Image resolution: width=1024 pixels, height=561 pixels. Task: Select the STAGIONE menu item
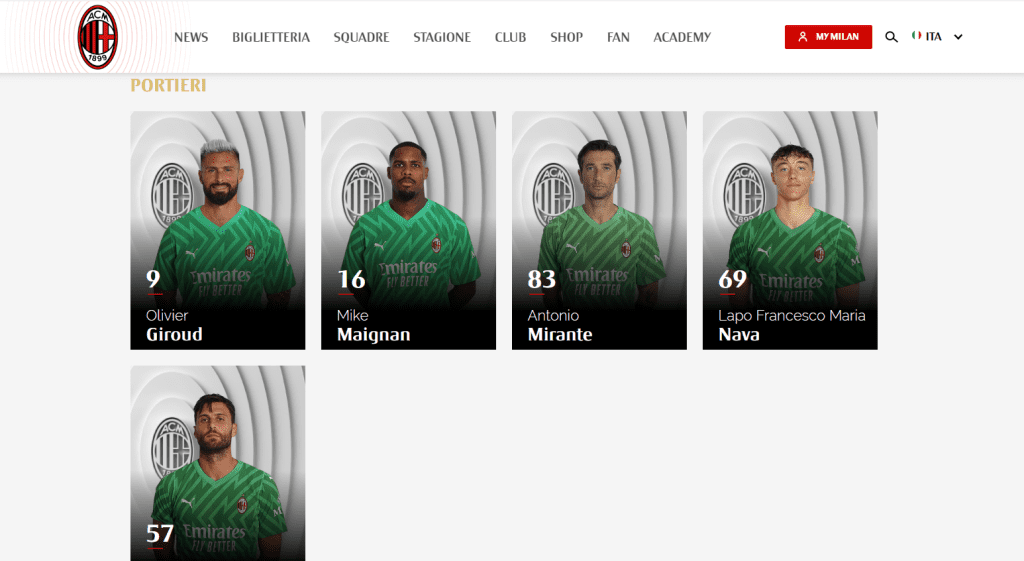tap(442, 37)
